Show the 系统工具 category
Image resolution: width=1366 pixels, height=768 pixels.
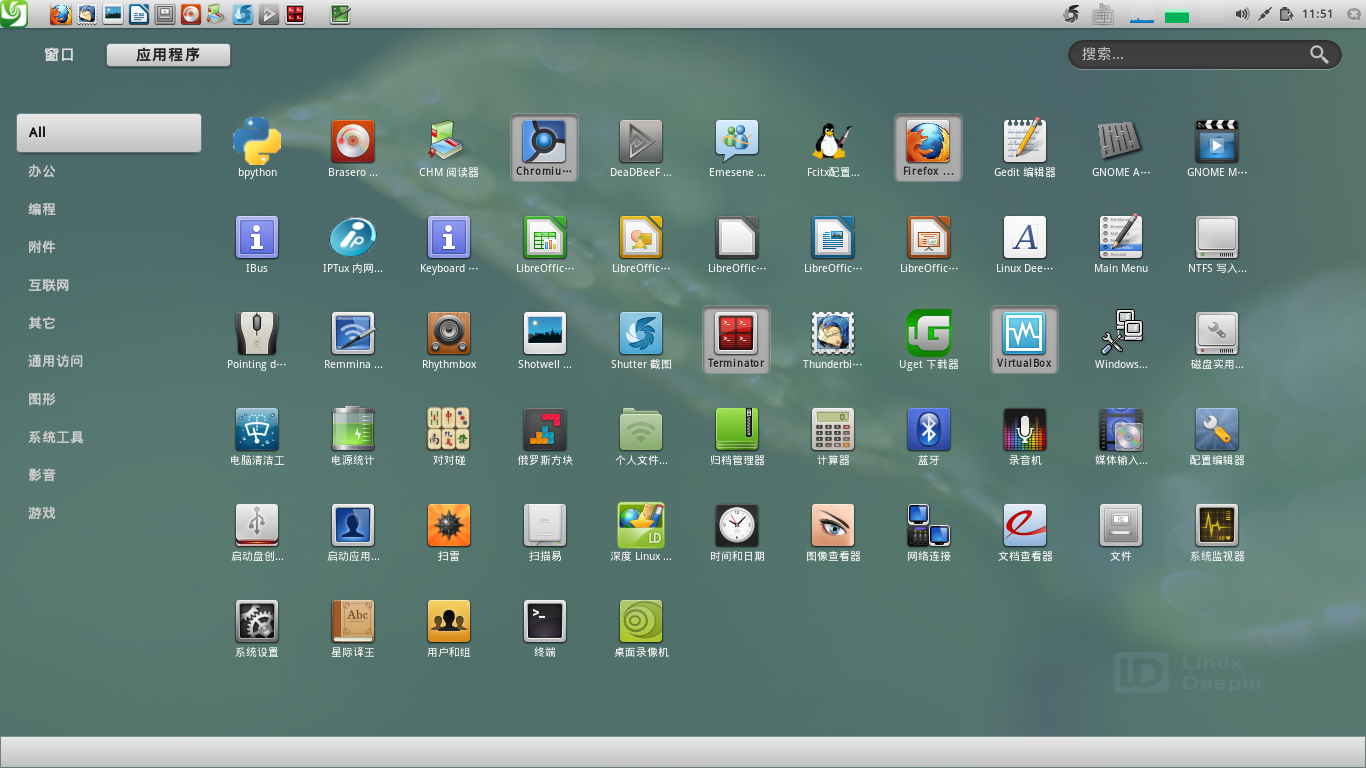tap(56, 437)
